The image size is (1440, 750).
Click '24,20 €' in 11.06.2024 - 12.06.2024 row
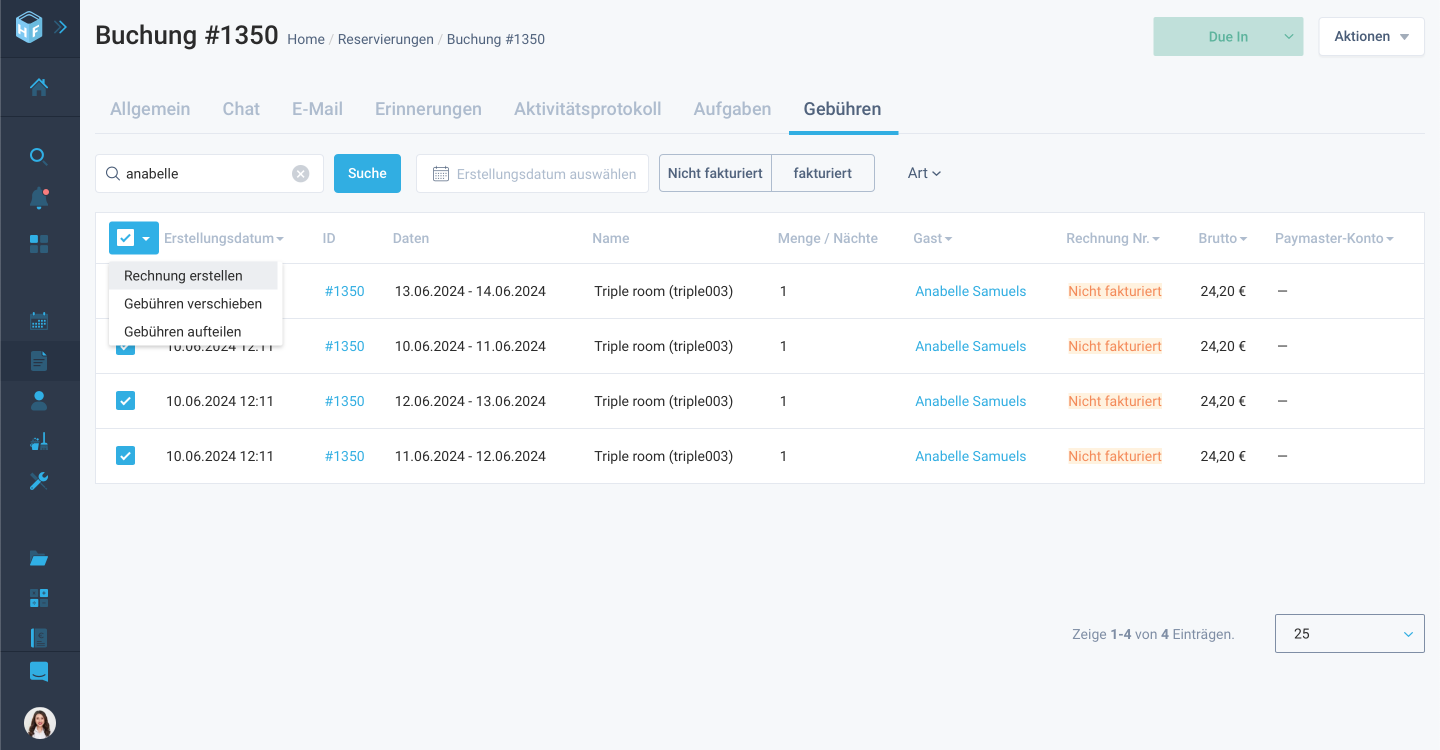coord(1223,456)
